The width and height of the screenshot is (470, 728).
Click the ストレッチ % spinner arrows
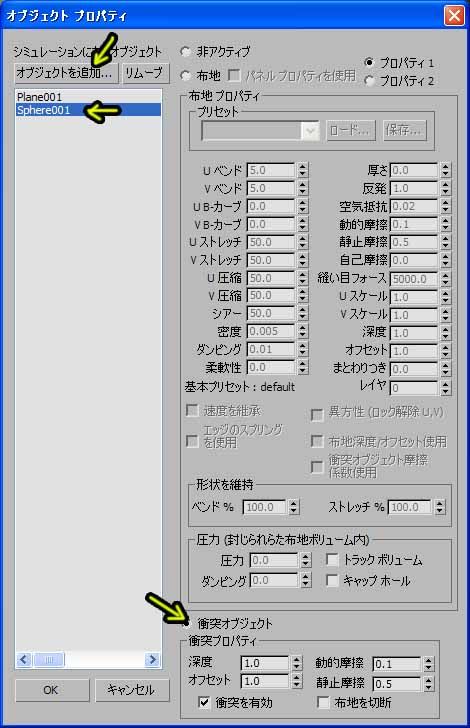pyautogui.click(x=440, y=507)
